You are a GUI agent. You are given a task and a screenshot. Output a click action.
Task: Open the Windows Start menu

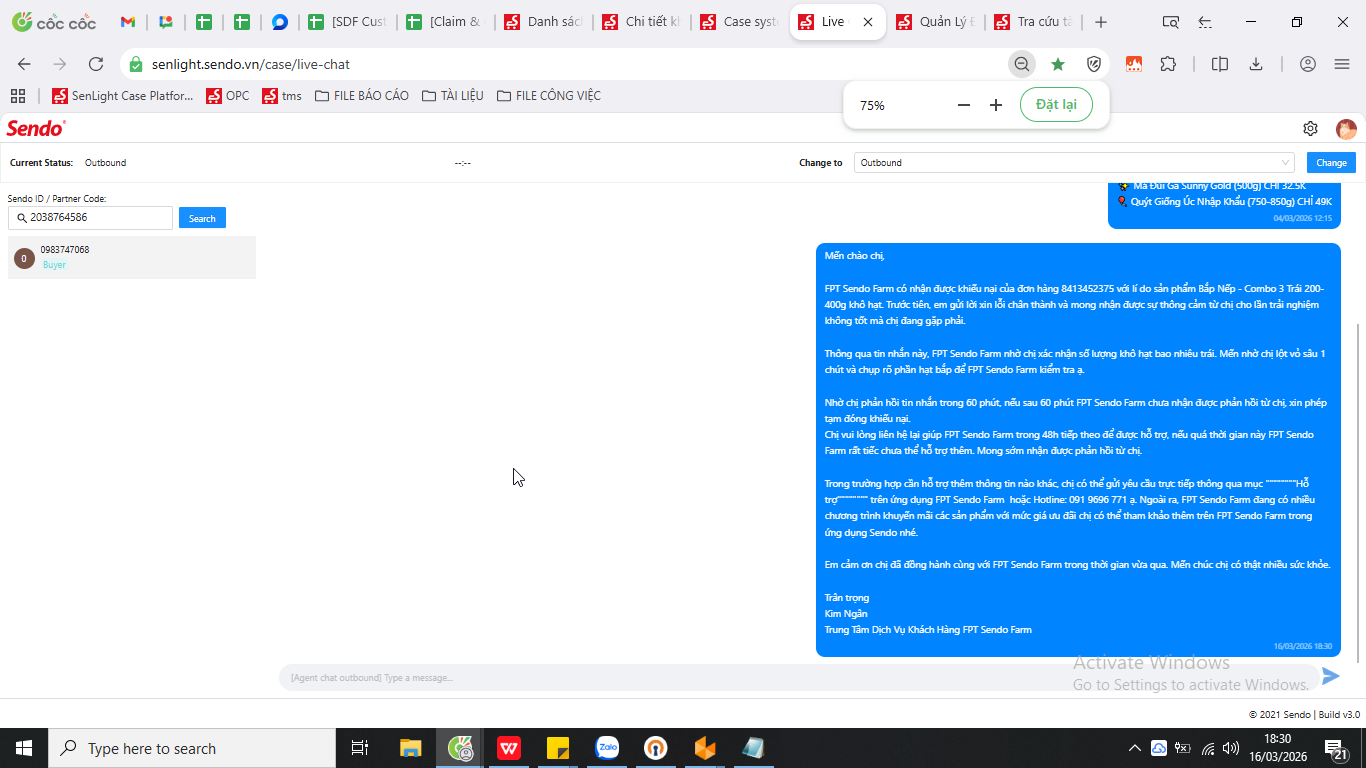[24, 748]
